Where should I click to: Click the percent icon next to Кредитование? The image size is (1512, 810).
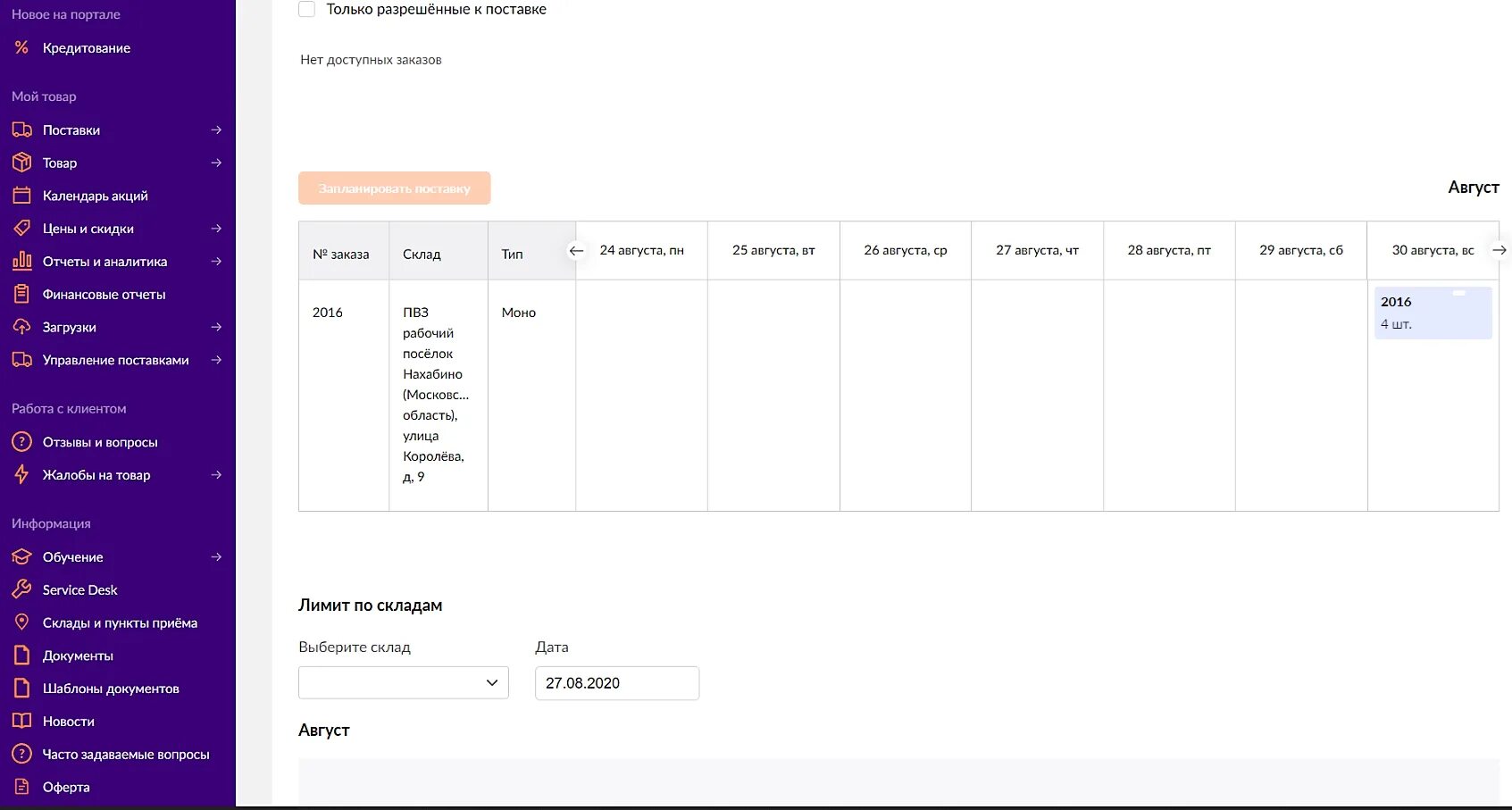(21, 47)
